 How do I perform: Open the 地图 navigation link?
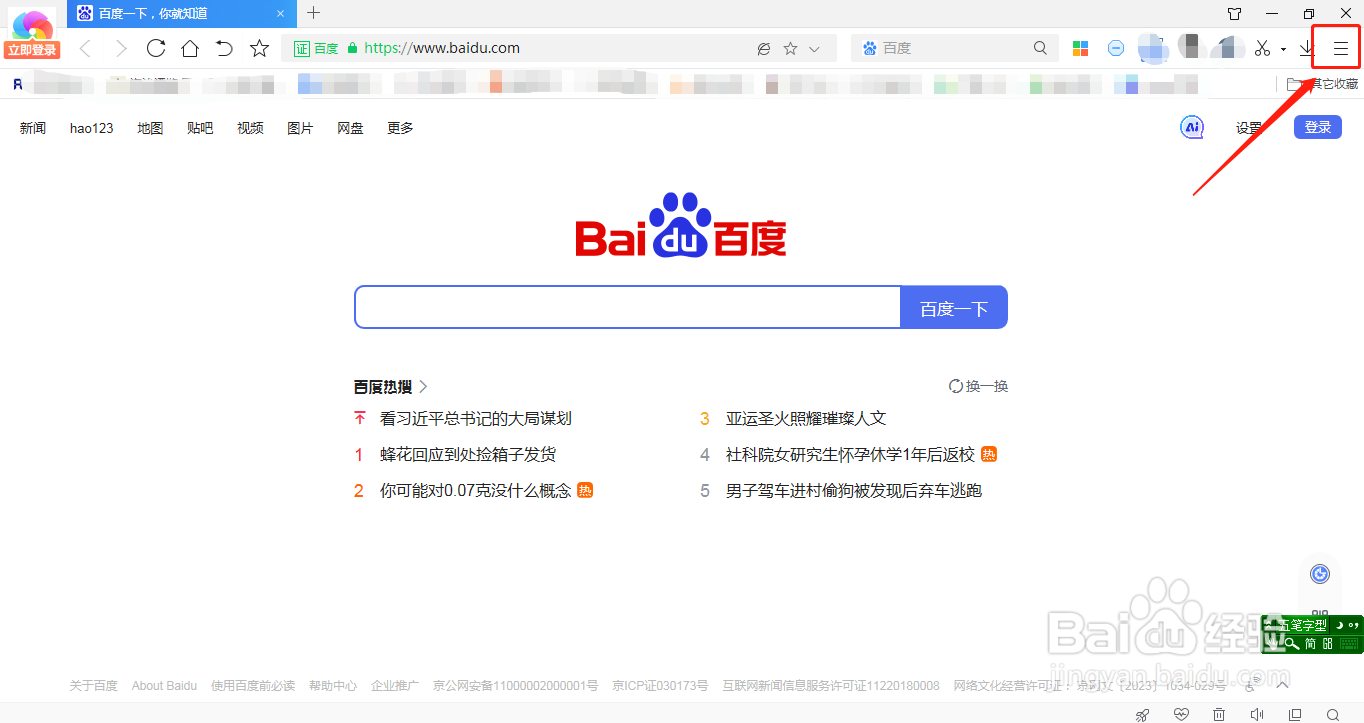150,128
